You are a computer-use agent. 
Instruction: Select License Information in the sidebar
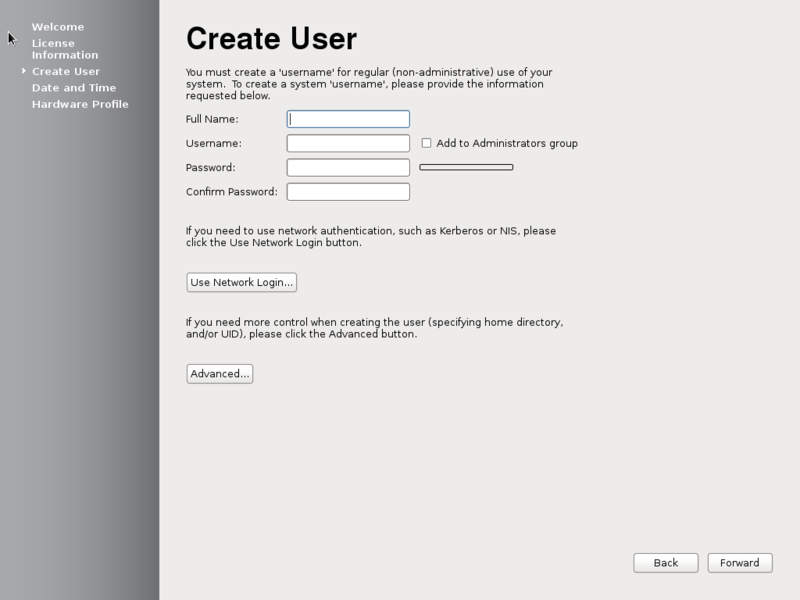click(x=65, y=49)
